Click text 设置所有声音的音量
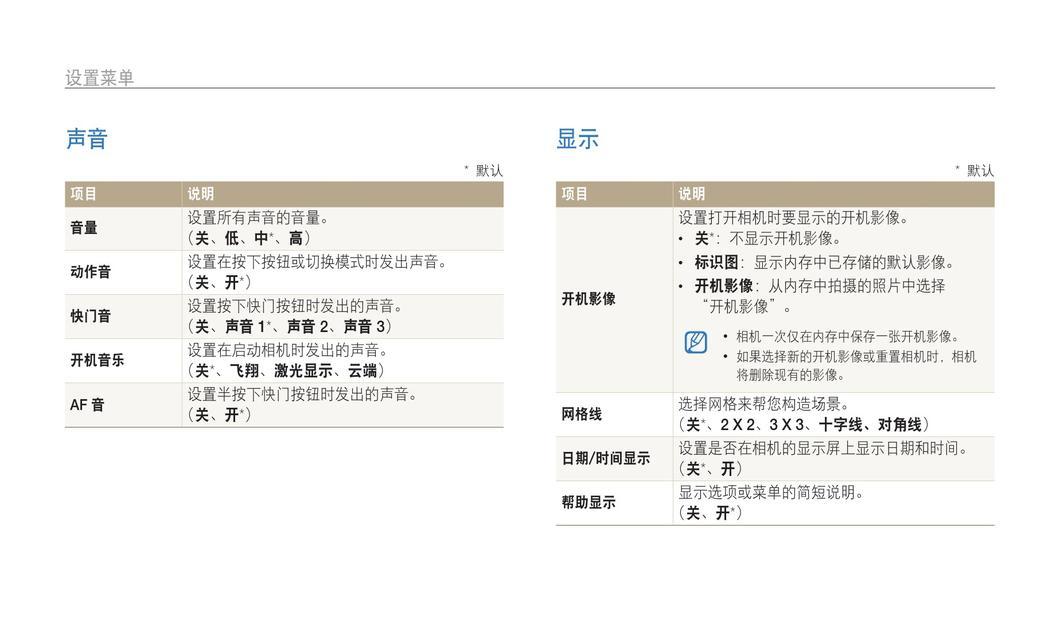The height and width of the screenshot is (640, 1060). 258,218
